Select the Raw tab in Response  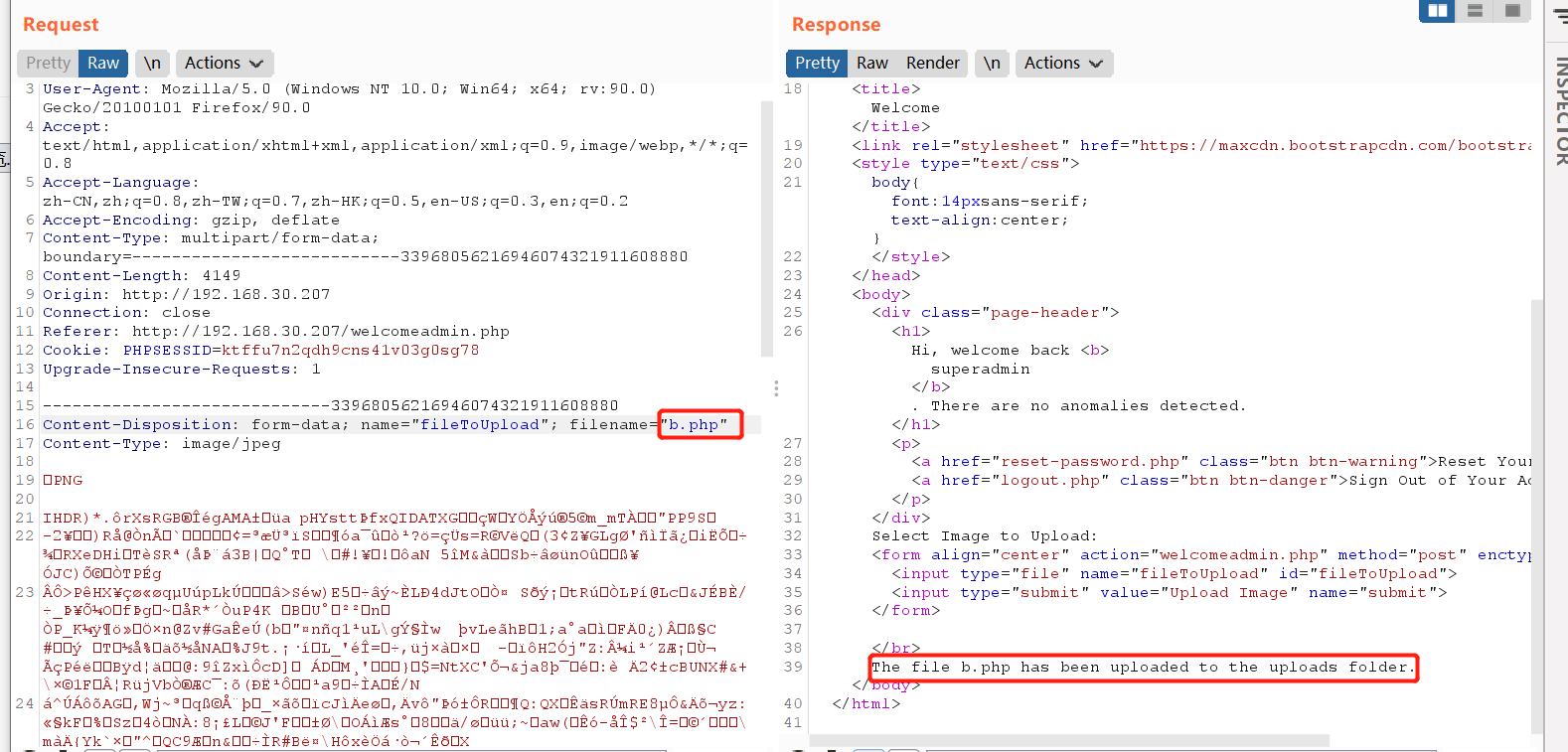[872, 63]
